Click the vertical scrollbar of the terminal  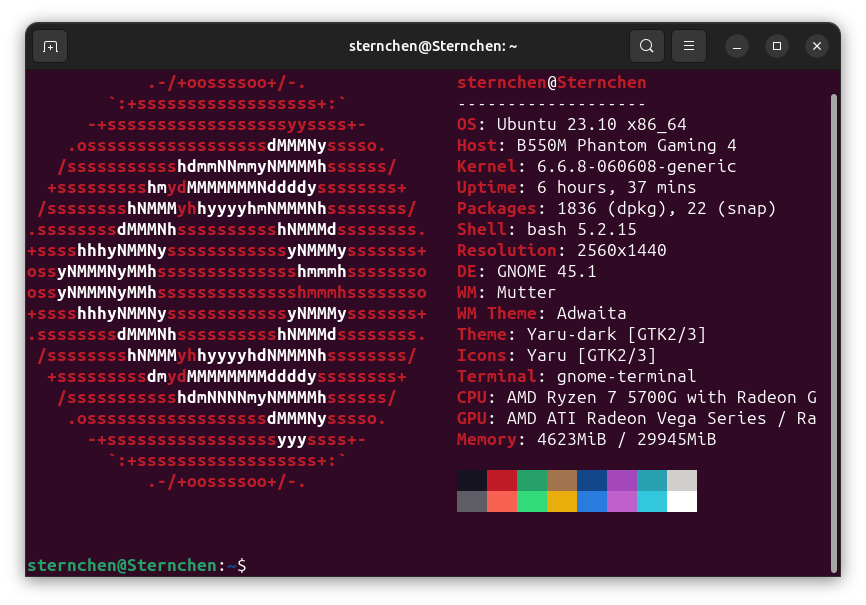pyautogui.click(x=834, y=333)
